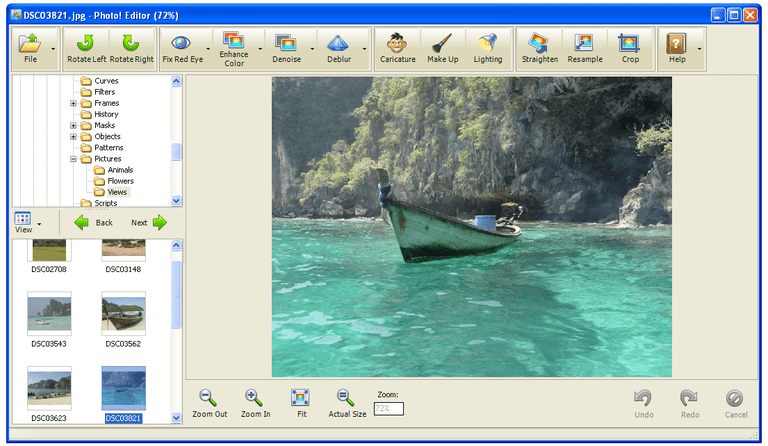768x446 pixels.
Task: Select the Scripts folder
Action: tap(99, 203)
